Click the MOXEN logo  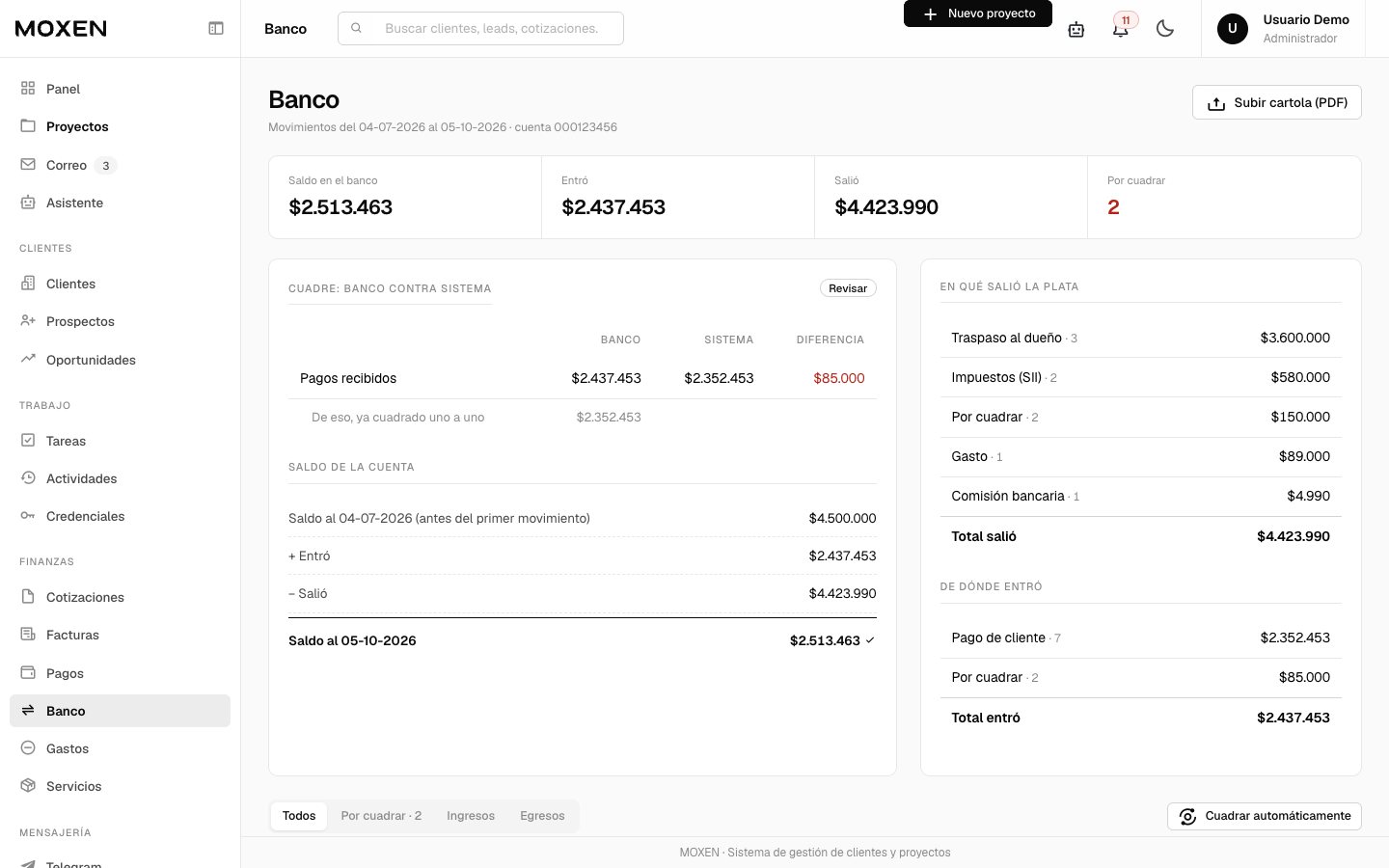pyautogui.click(x=61, y=28)
